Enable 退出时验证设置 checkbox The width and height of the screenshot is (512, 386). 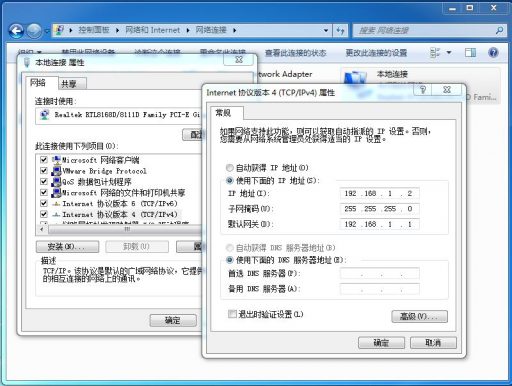(x=232, y=314)
